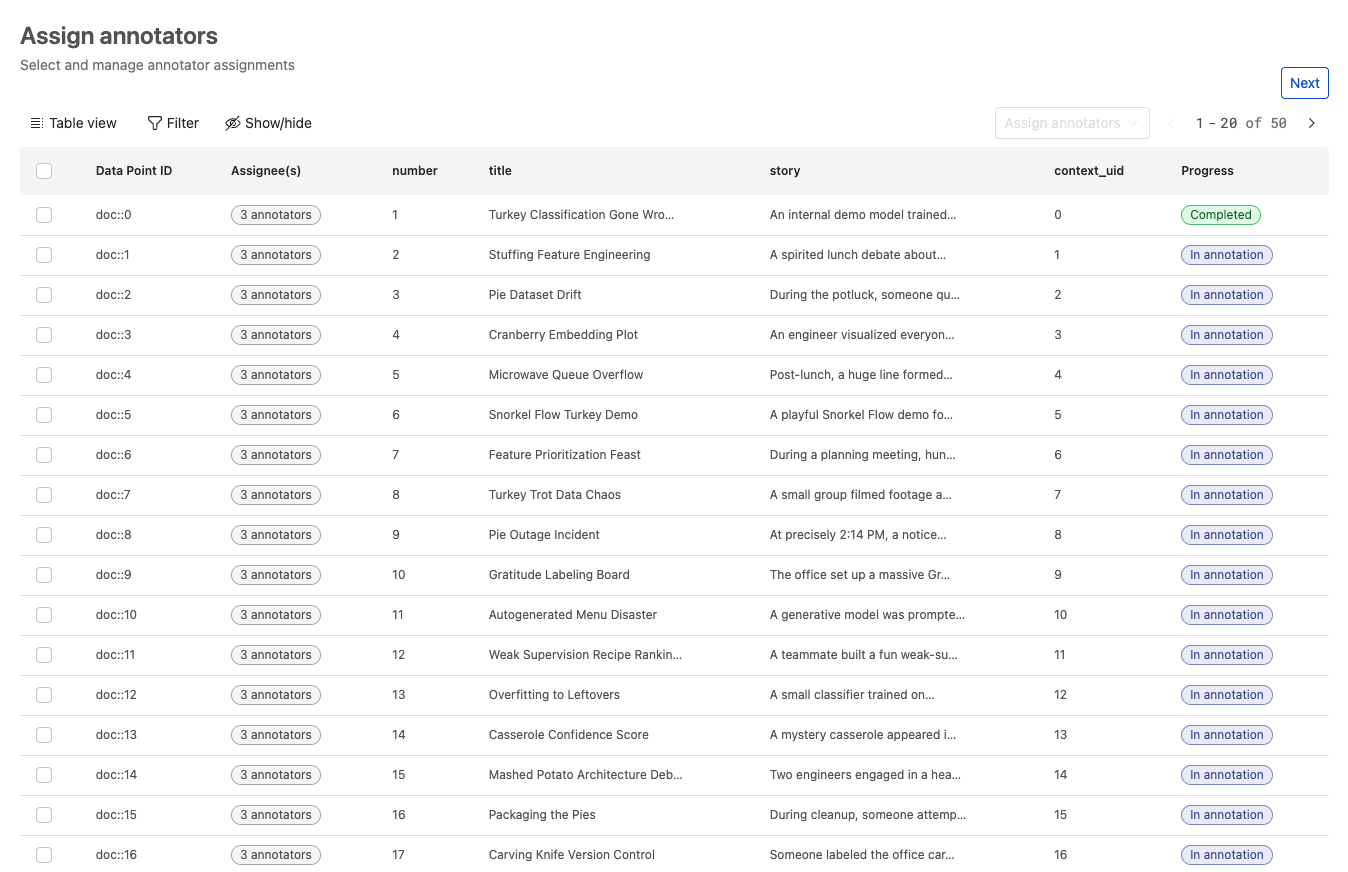Click the Completed progress badge for doc::0

pos(1220,214)
